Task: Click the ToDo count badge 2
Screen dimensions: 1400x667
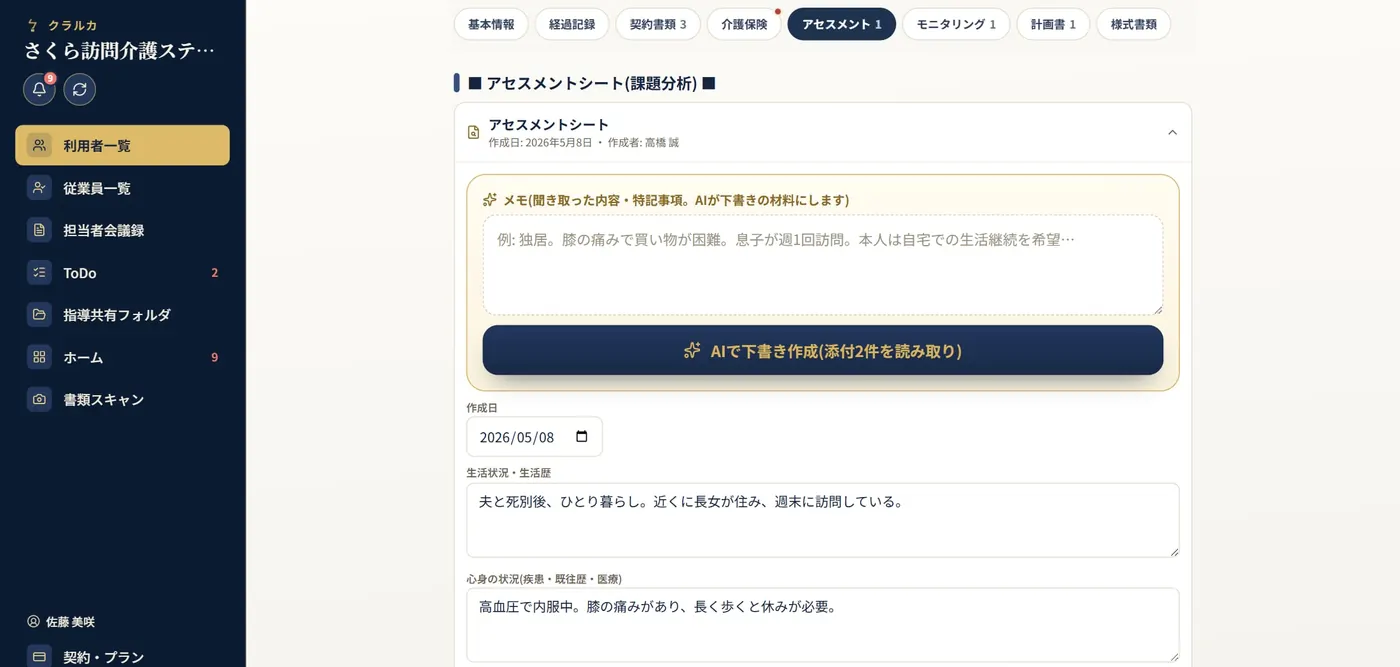Action: (214, 273)
